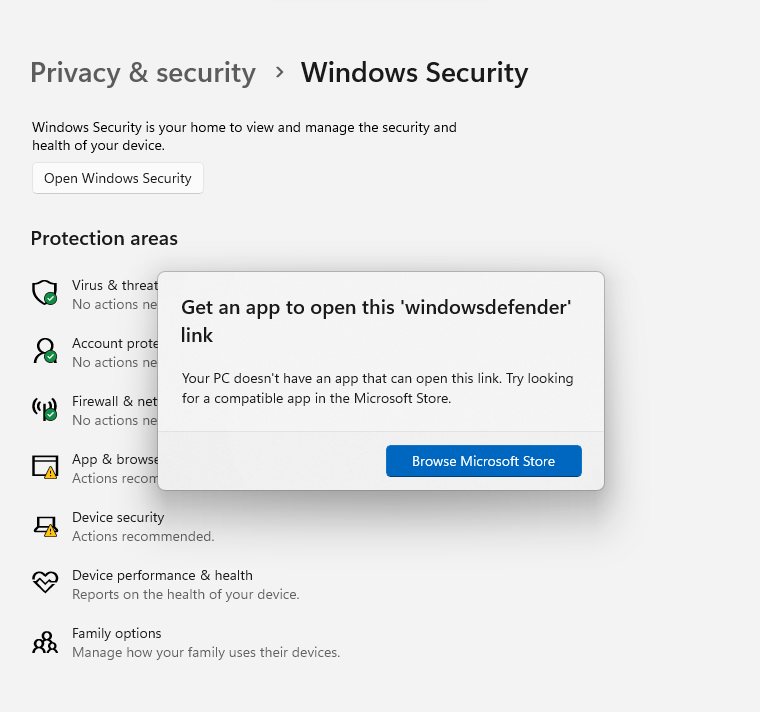Open Device performance & health entry title
Image resolution: width=760 pixels, height=712 pixels.
coord(162,575)
